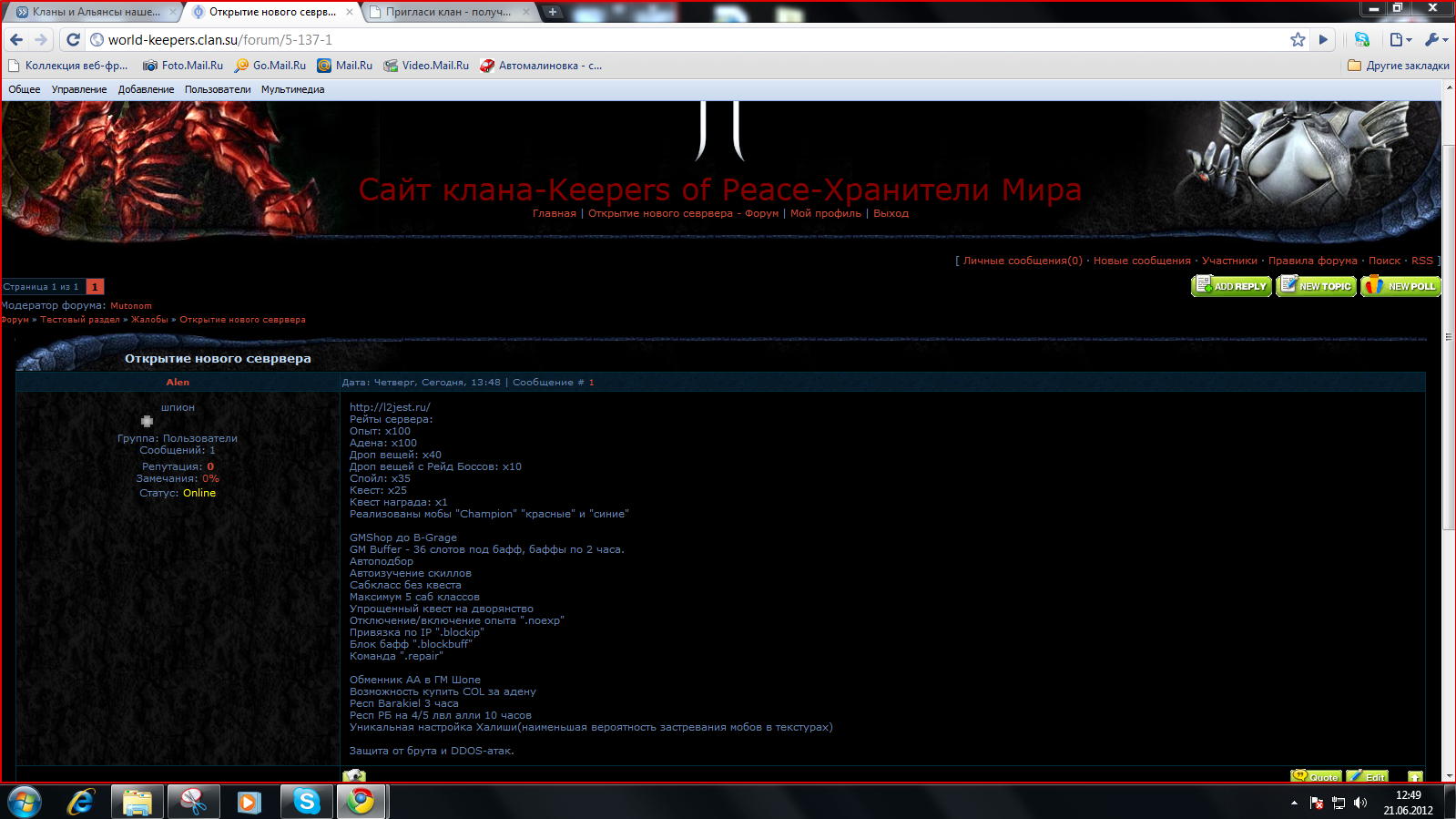This screenshot has width=1456, height=819.
Task: Click the message number 1 permalink
Action: 591,383
